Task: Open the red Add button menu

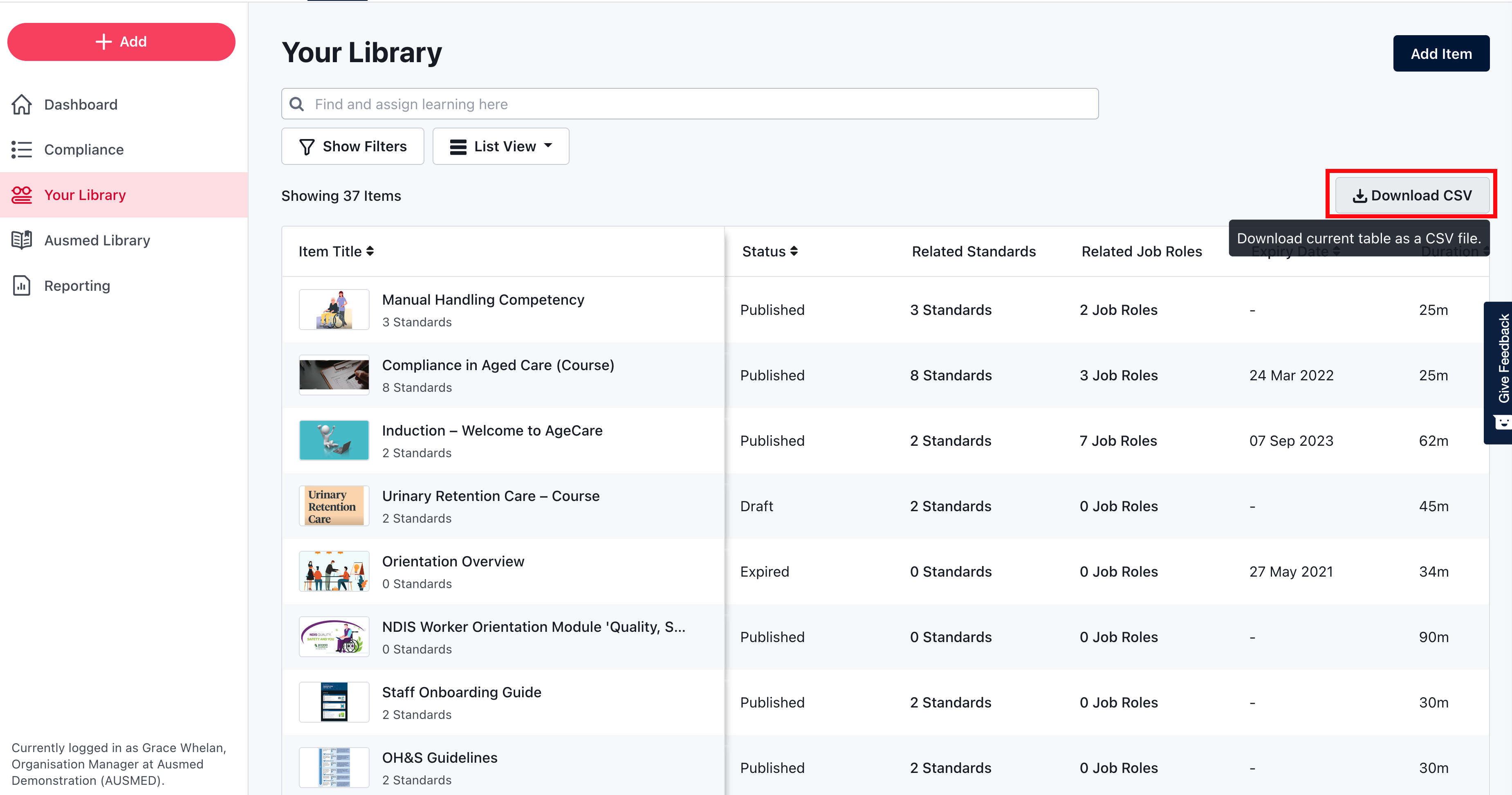Action: pos(121,42)
